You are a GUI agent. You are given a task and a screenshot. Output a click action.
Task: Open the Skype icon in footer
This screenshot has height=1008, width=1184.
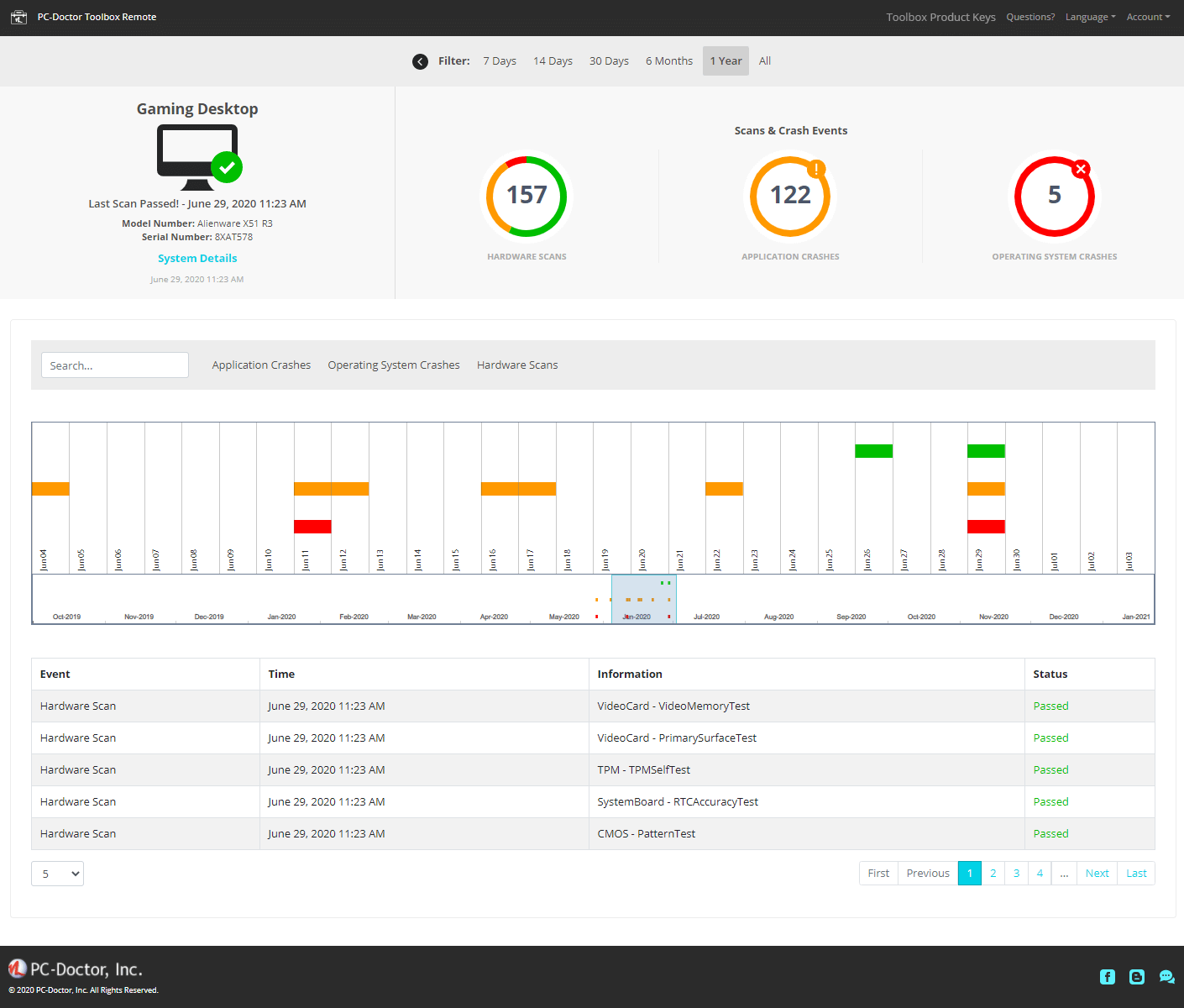[x=1136, y=977]
